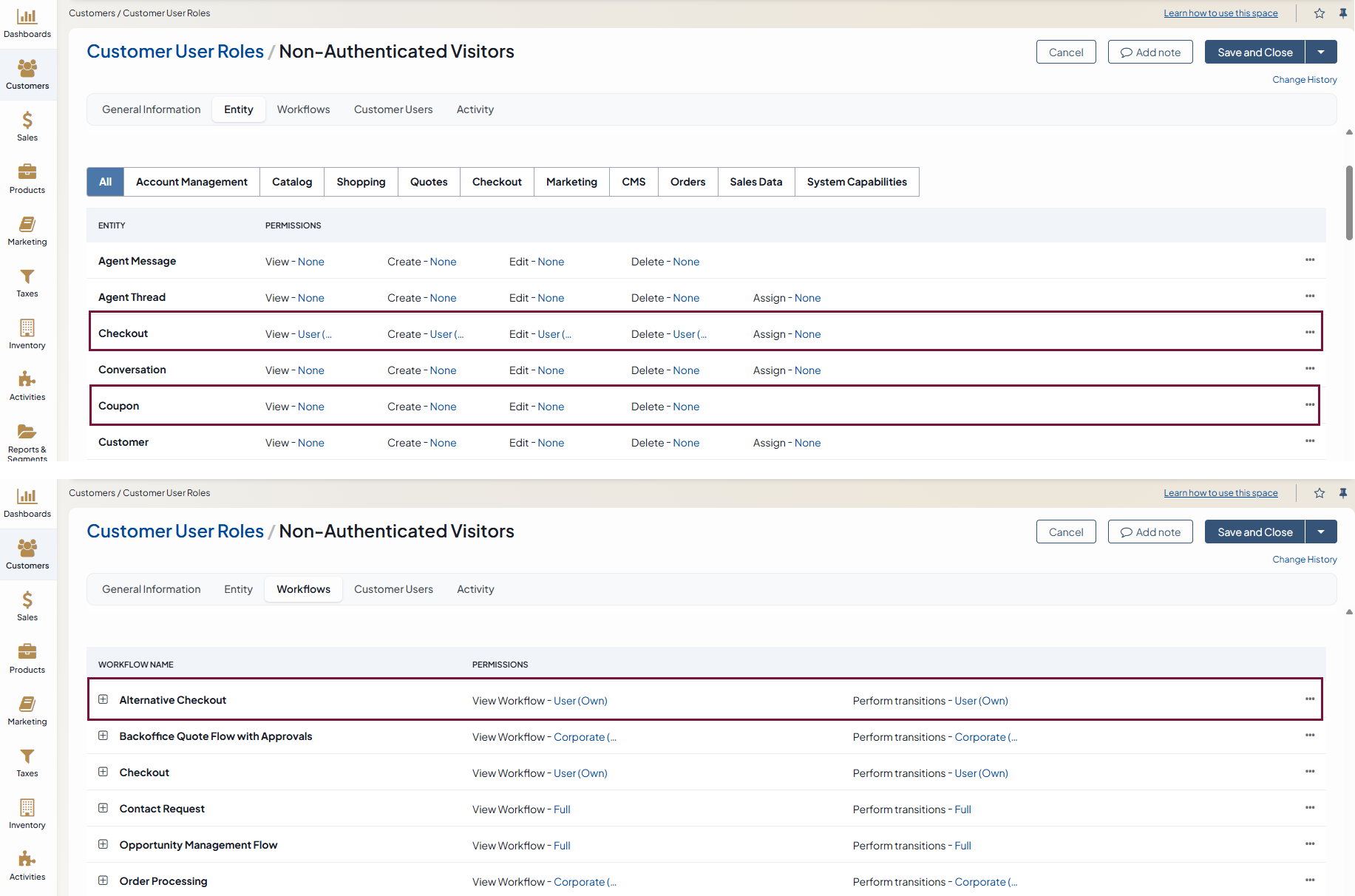The image size is (1355, 896).
Task: Click the Agent Message Delete permission link
Action: coord(686,262)
